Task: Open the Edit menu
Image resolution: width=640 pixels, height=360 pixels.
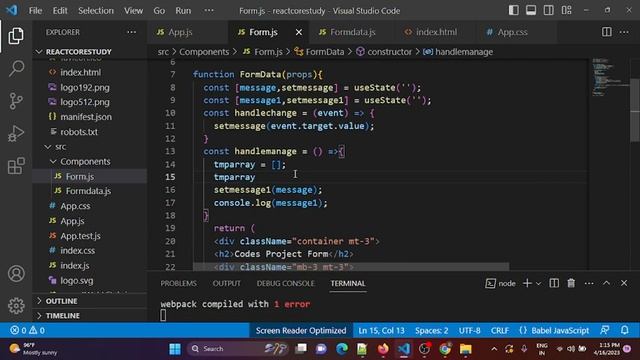Action: point(60,11)
